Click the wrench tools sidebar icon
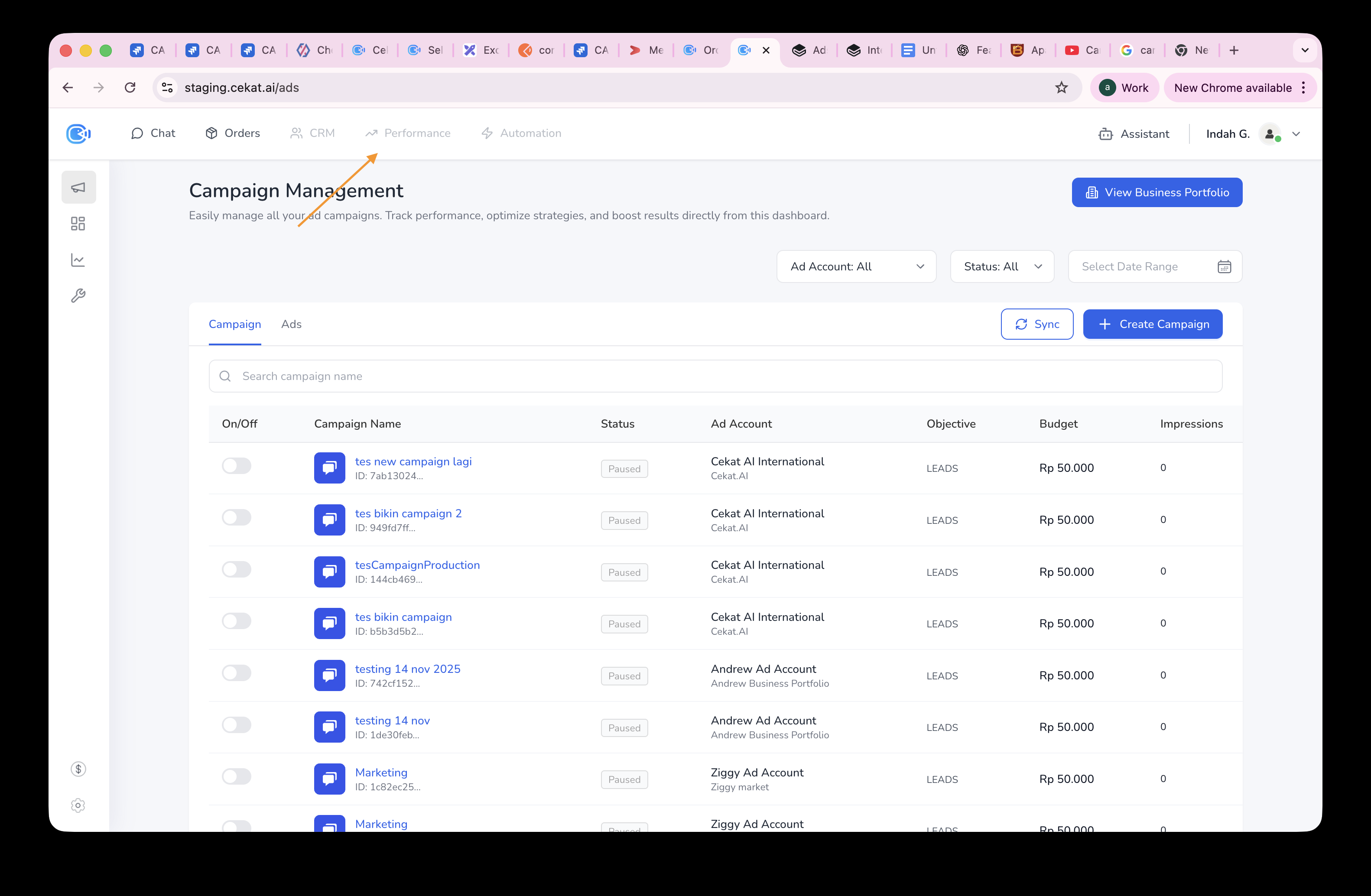Screen dimensions: 1371x896 pos(78,296)
